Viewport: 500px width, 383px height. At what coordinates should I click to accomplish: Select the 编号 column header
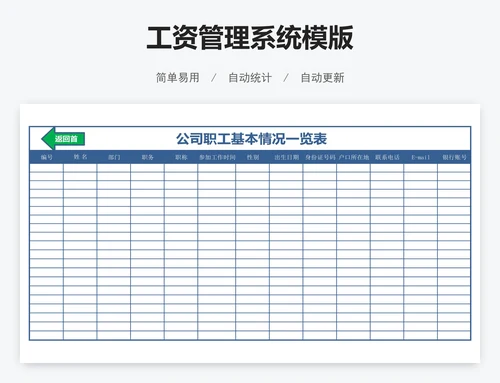coord(47,157)
